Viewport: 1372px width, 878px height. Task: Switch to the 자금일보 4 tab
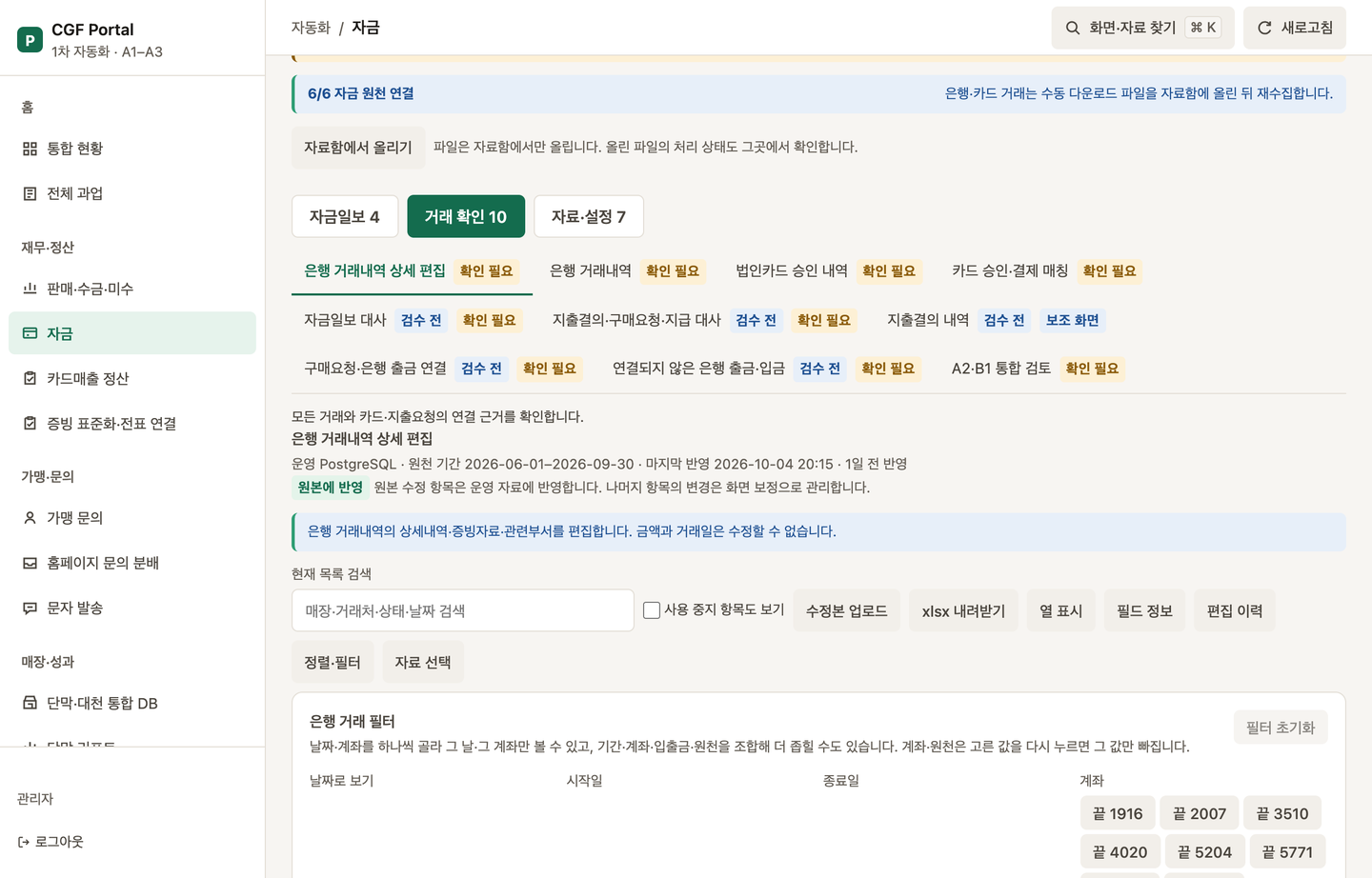(x=344, y=216)
